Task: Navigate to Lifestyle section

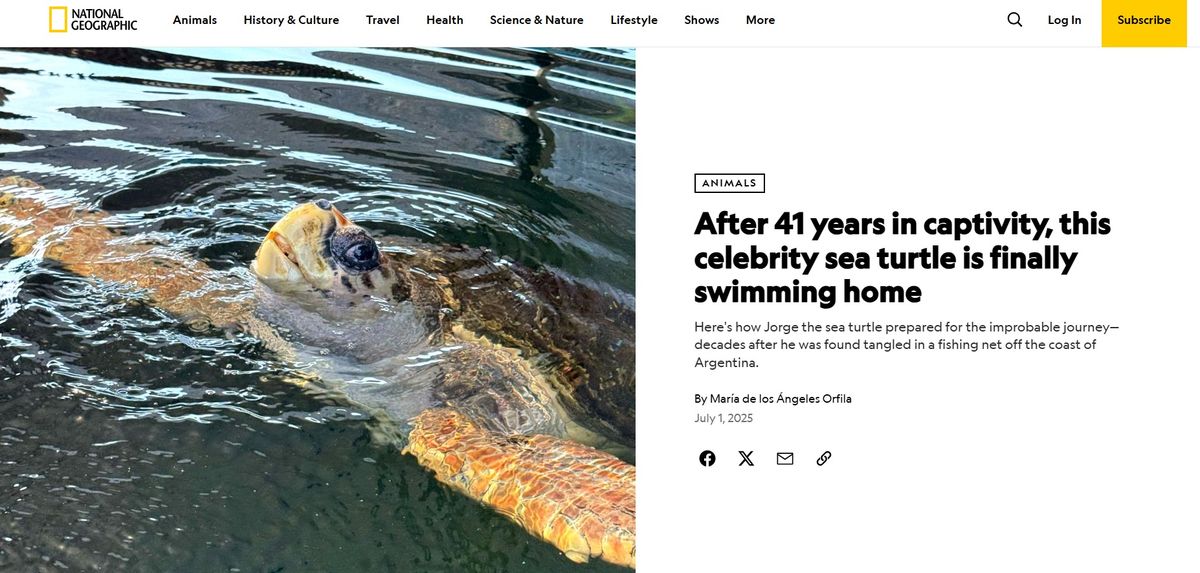Action: click(634, 20)
